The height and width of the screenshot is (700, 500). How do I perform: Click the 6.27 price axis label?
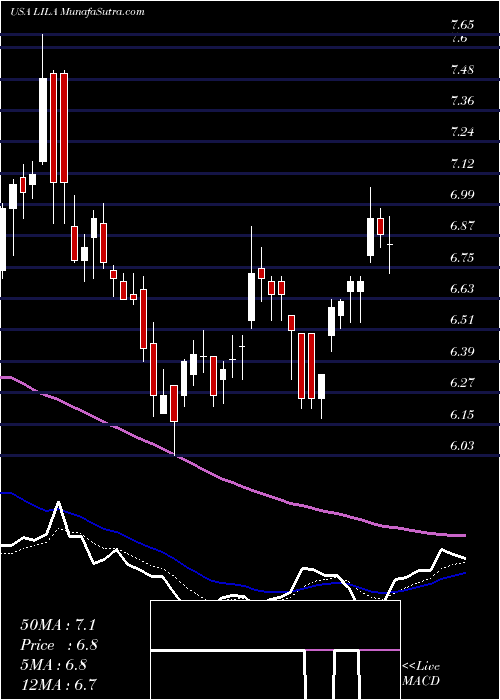(462, 383)
